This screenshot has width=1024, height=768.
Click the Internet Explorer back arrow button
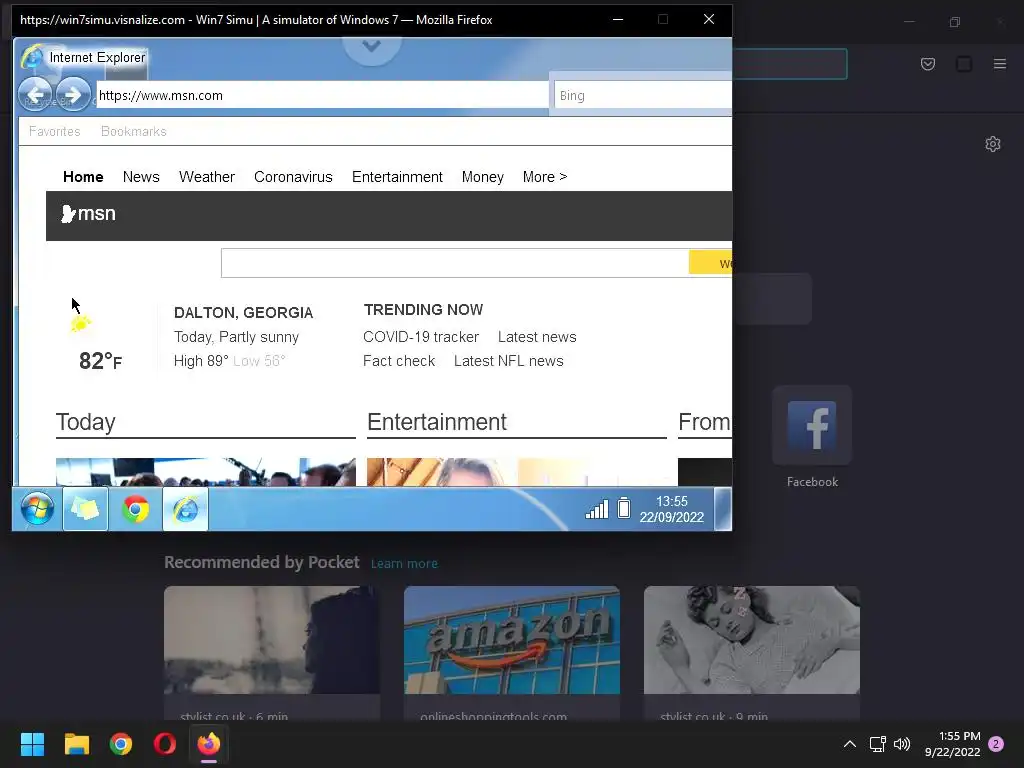35,95
